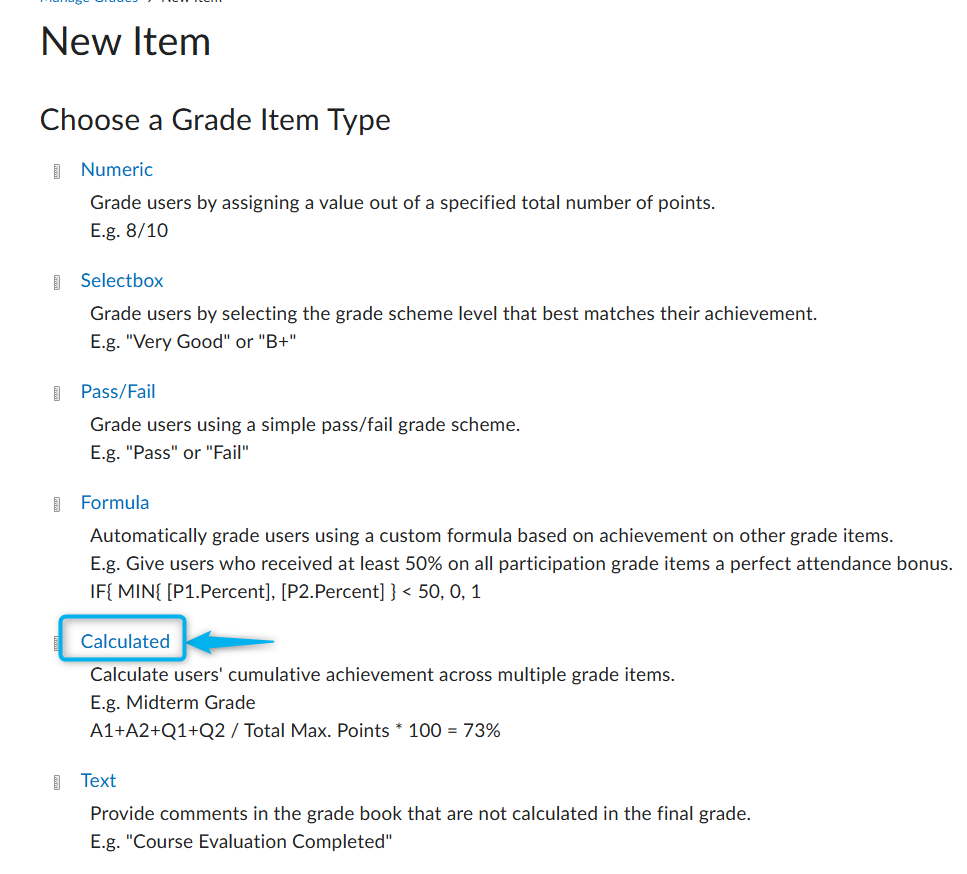Click the ruler icon beside Numeric
The height and width of the screenshot is (874, 967).
point(57,171)
